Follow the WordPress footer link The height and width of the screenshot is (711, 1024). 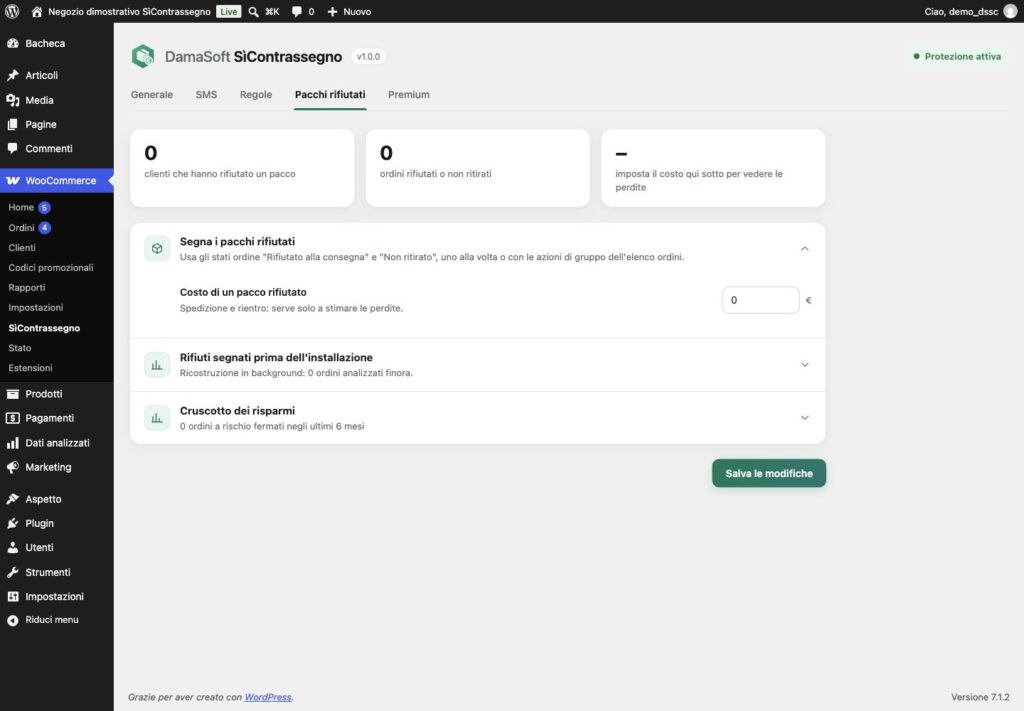(x=268, y=697)
